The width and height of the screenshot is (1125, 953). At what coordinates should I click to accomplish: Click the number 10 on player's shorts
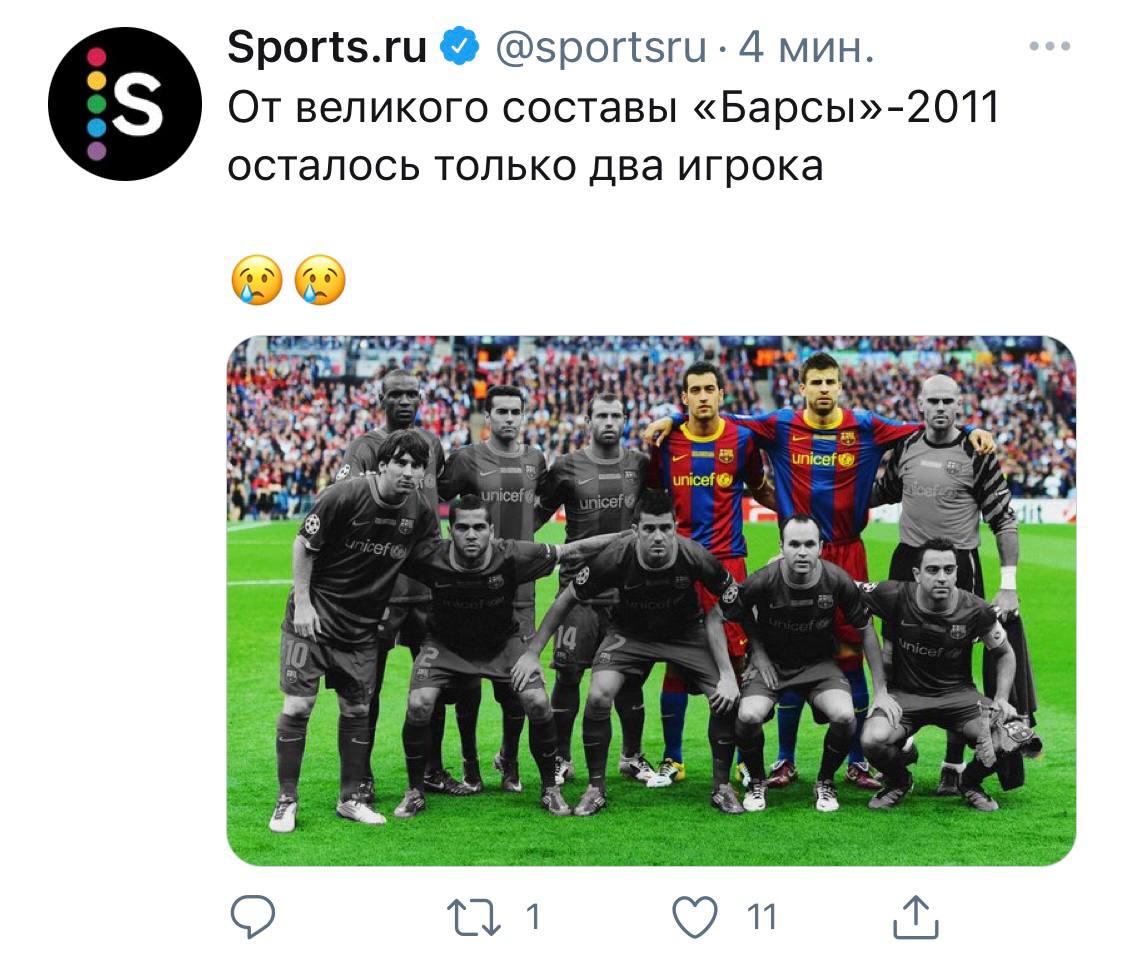click(295, 655)
